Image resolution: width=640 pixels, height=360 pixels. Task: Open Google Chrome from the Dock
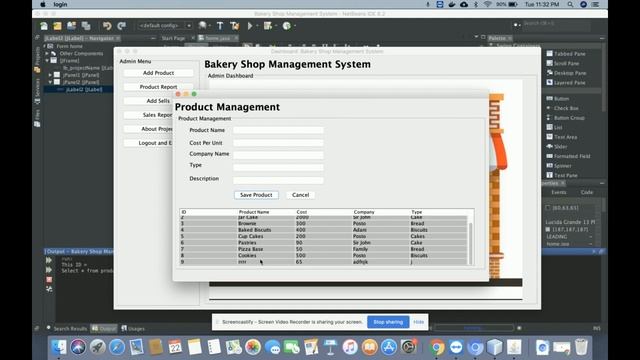pyautogui.click(x=436, y=347)
